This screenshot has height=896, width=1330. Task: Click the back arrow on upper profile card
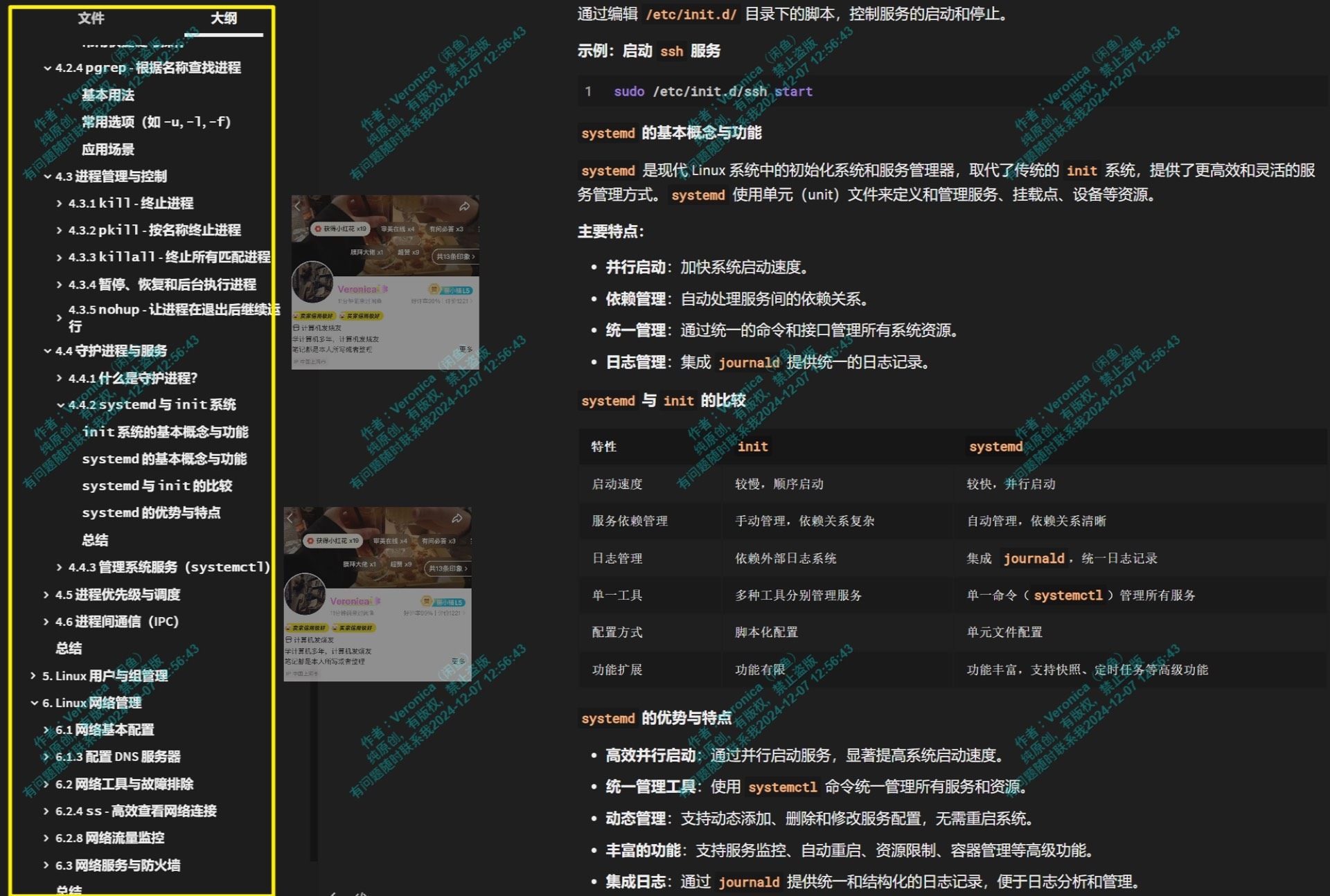tap(298, 206)
